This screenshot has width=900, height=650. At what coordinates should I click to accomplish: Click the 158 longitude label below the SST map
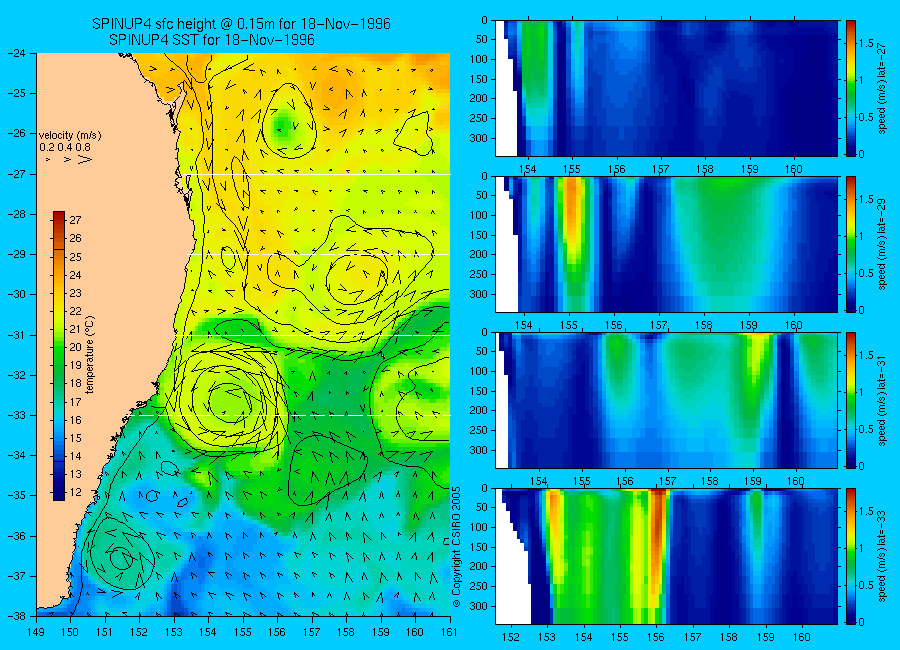tap(346, 632)
